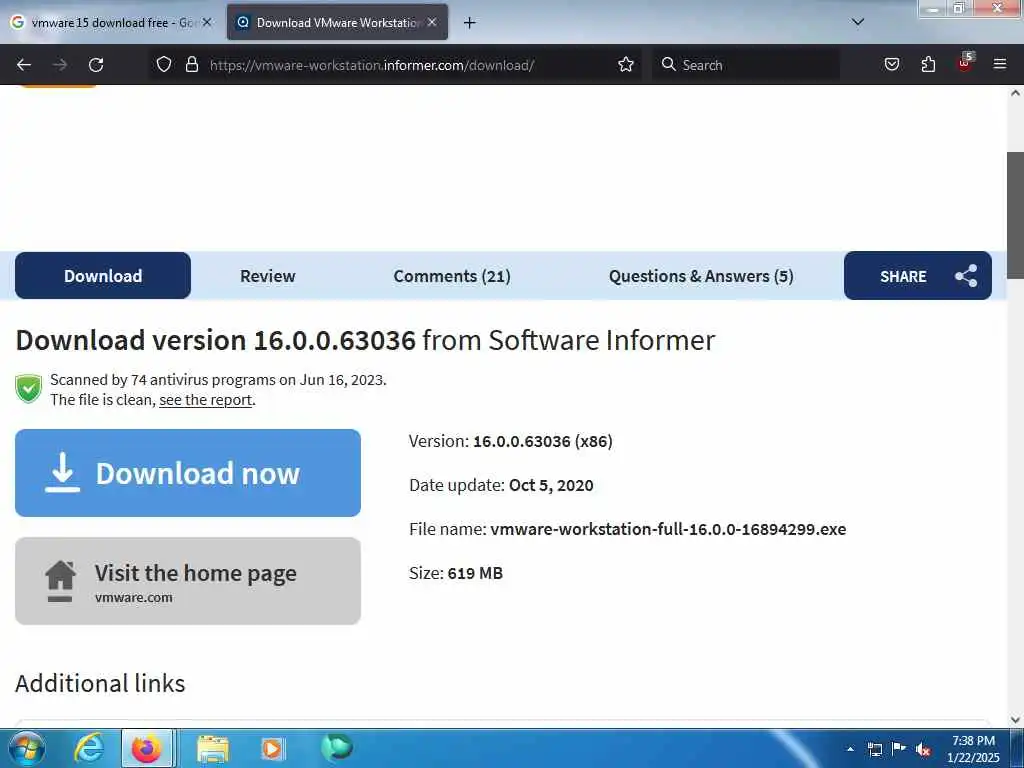Click the green antivirus shield icon
Screen dimensions: 1024x768
29,389
